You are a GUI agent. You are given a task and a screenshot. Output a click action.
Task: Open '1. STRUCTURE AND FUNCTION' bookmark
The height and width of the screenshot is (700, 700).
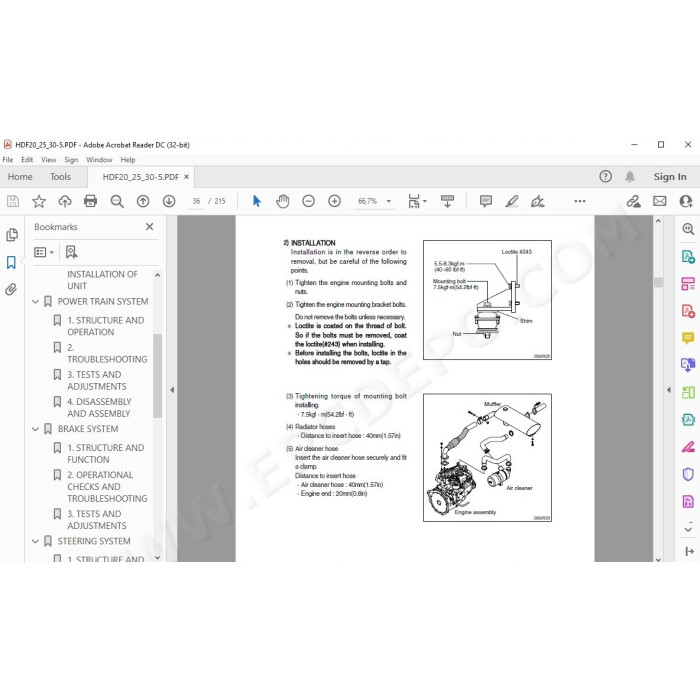click(x=105, y=454)
